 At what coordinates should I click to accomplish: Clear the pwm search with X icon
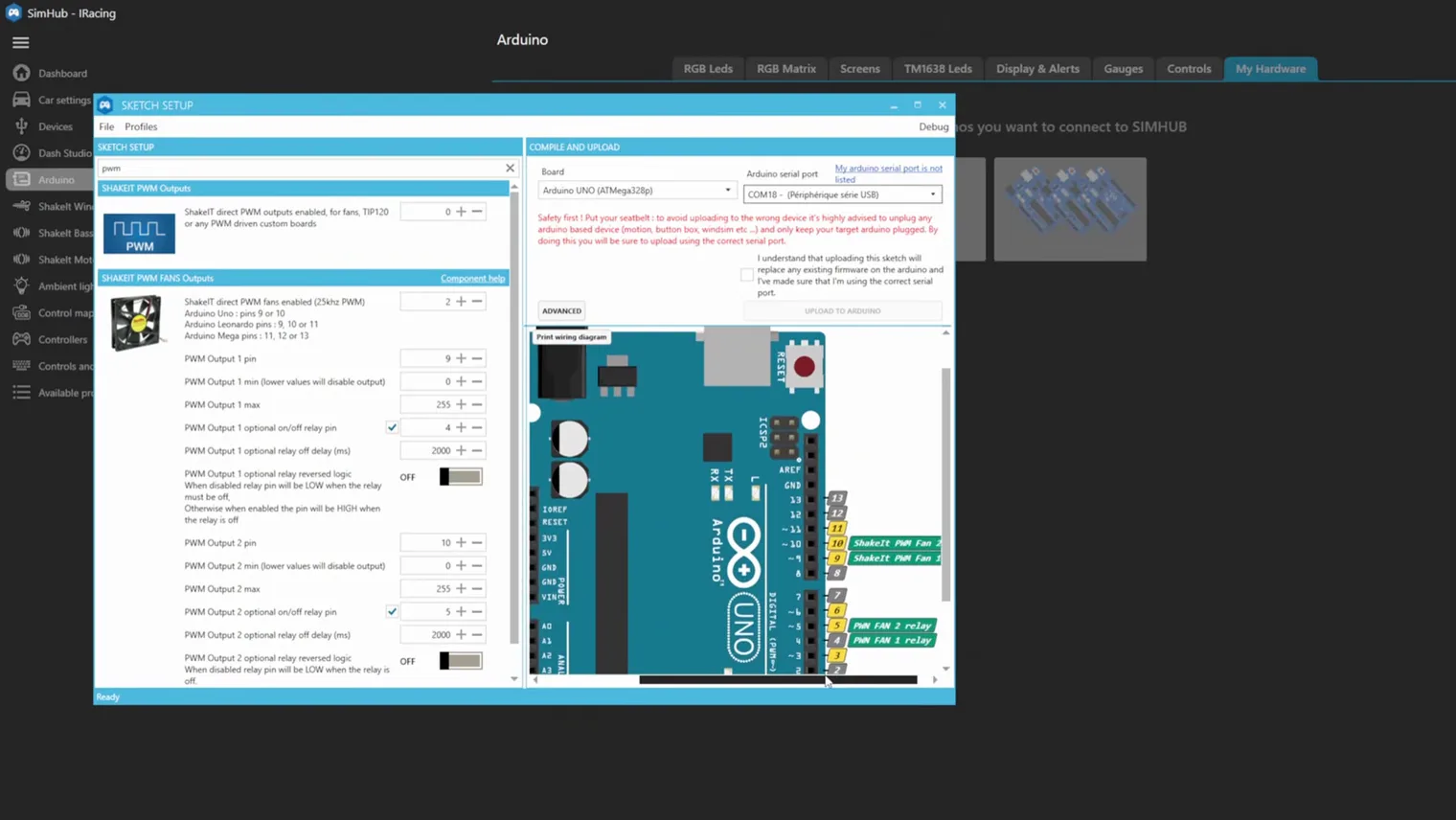510,168
